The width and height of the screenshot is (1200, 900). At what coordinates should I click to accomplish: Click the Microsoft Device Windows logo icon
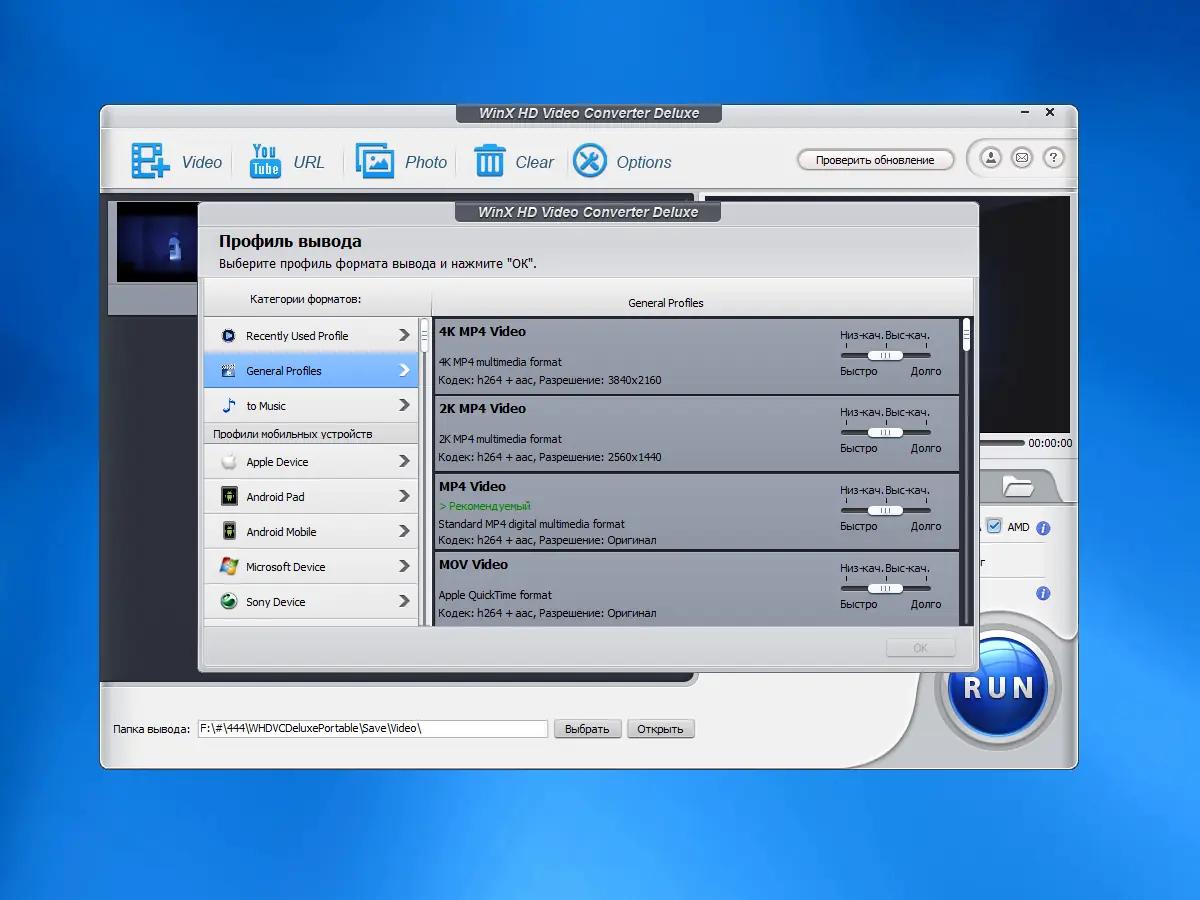pos(228,567)
